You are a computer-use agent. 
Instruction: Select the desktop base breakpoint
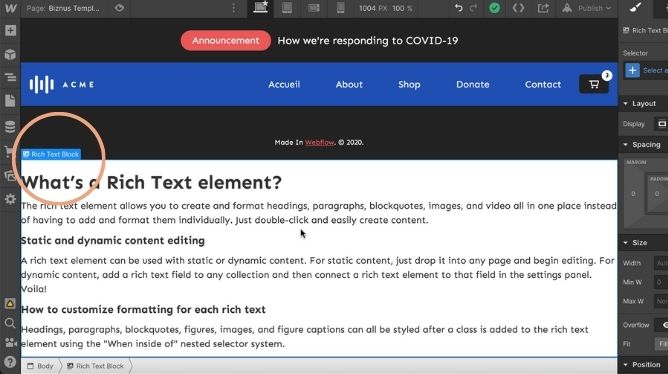click(260, 8)
